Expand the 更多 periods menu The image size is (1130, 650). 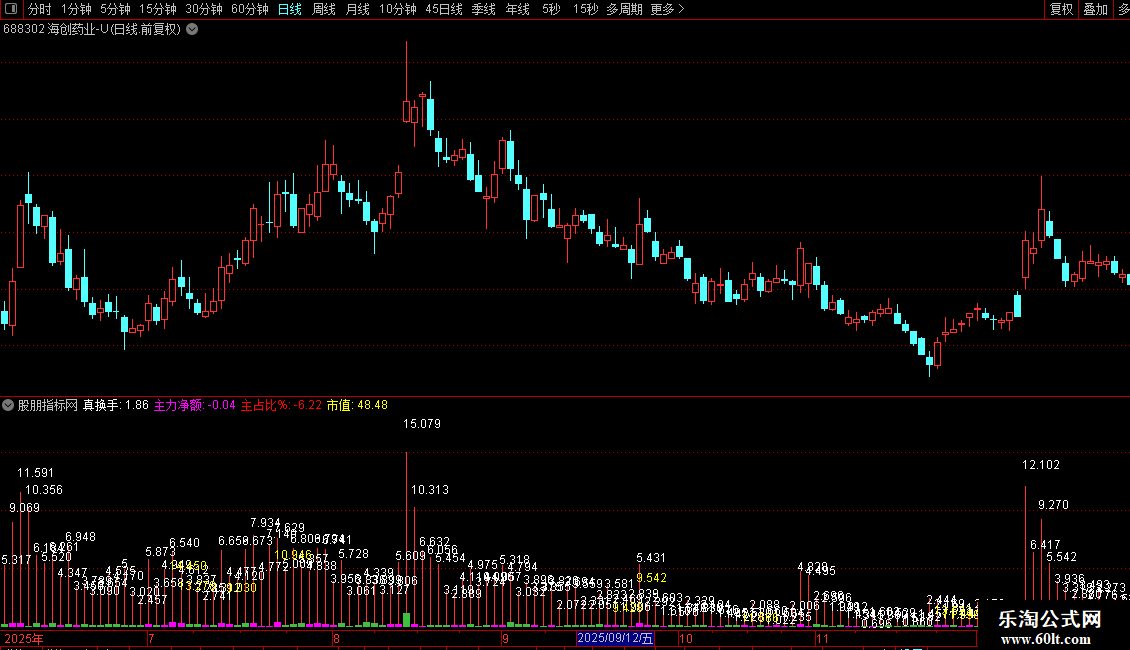pos(667,9)
